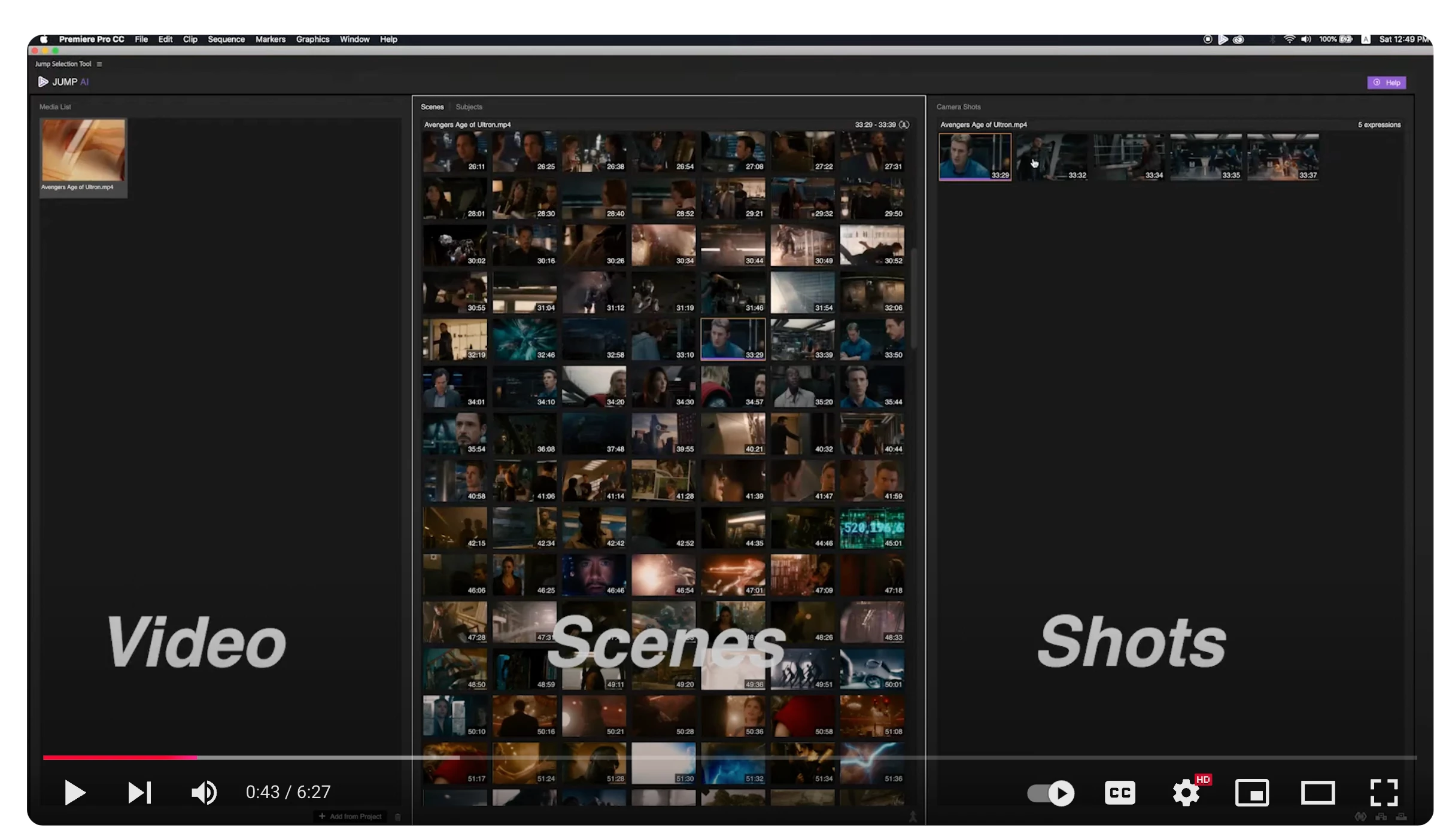Image resolution: width=1440 pixels, height=840 pixels.
Task: Switch to the Subjects tab
Action: (469, 107)
